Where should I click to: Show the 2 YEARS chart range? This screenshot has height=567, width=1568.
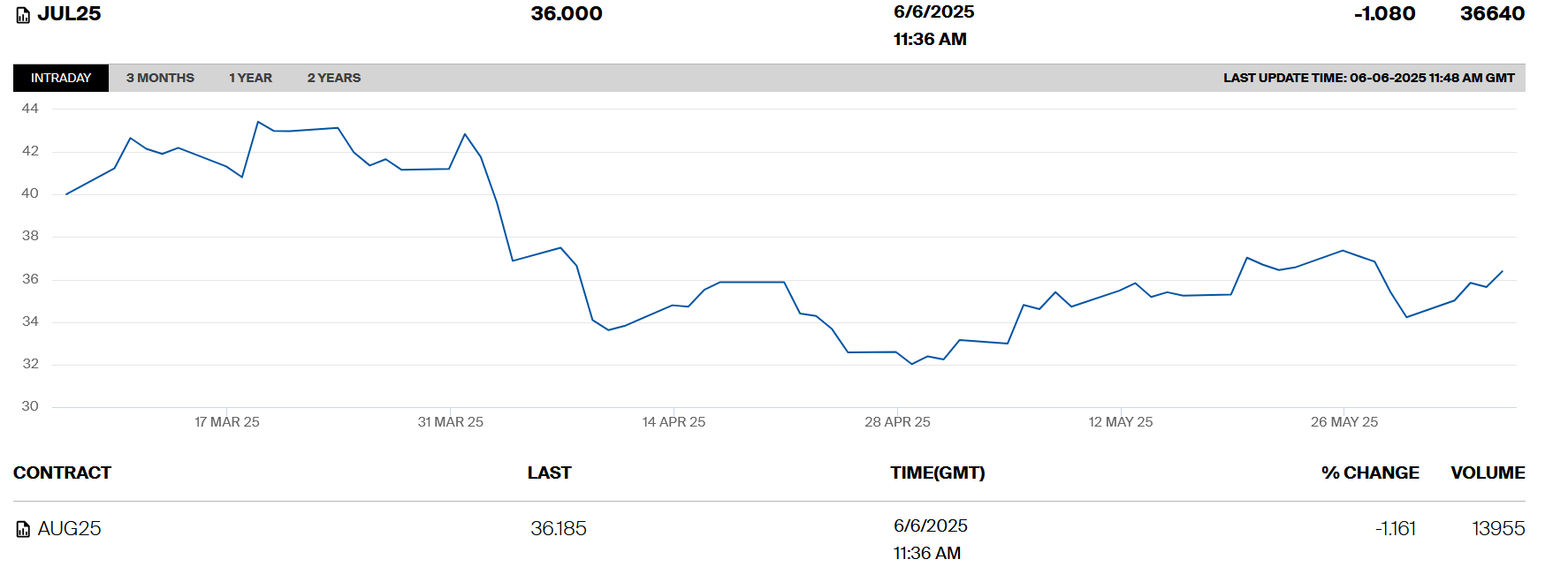pyautogui.click(x=333, y=78)
